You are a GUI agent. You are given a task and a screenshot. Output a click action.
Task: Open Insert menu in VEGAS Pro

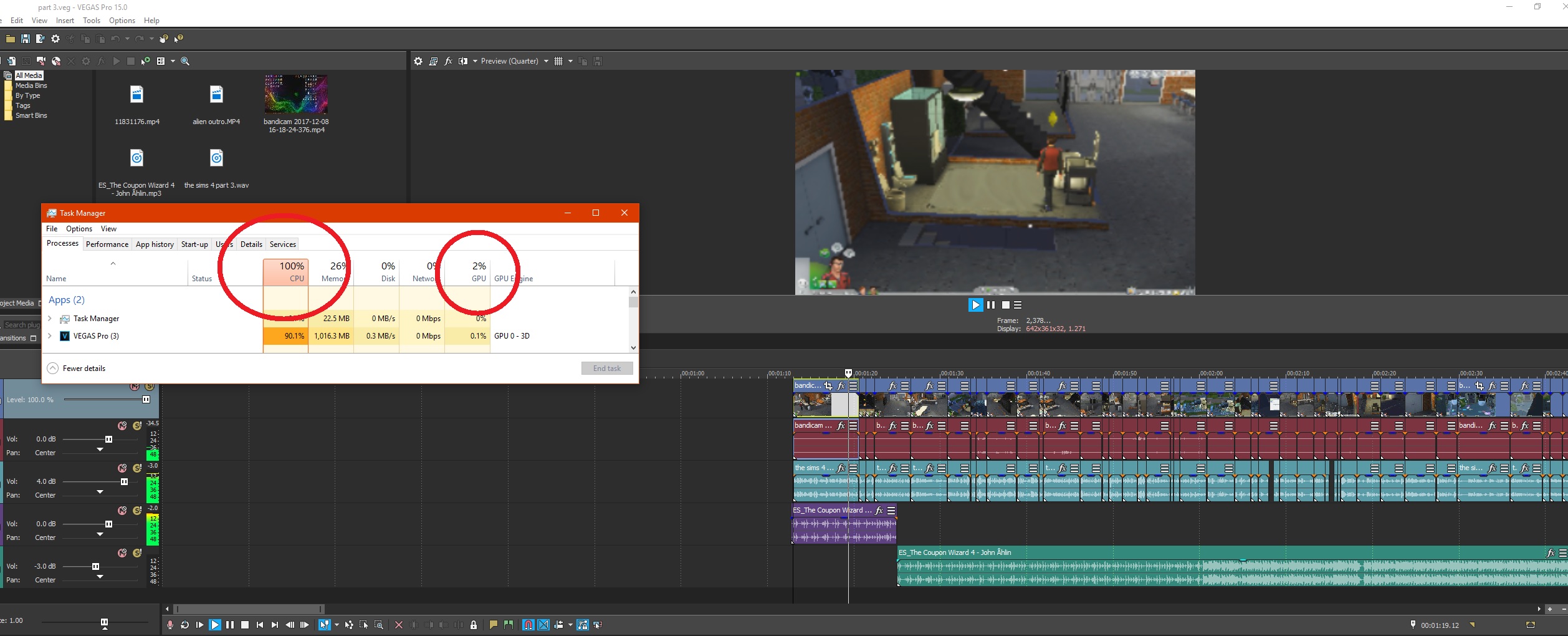pyautogui.click(x=65, y=21)
